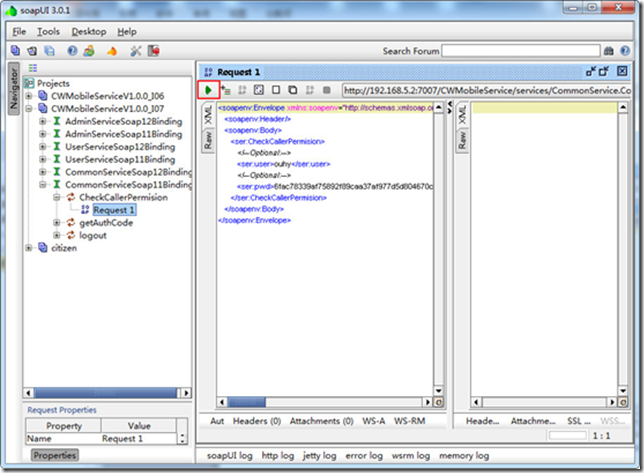
Task: Click the cancel request stop icon
Action: (x=326, y=91)
